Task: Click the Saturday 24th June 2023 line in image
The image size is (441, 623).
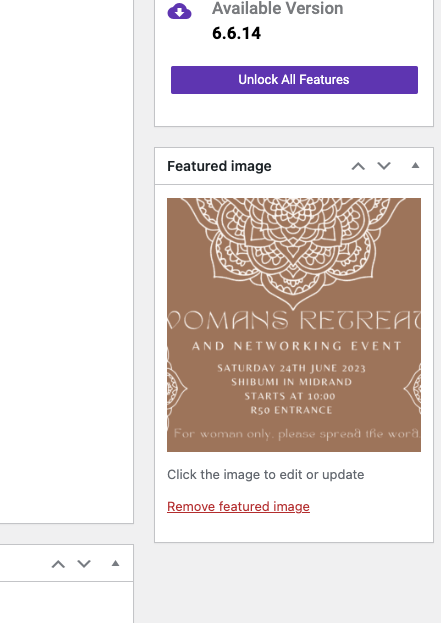Action: (291, 368)
